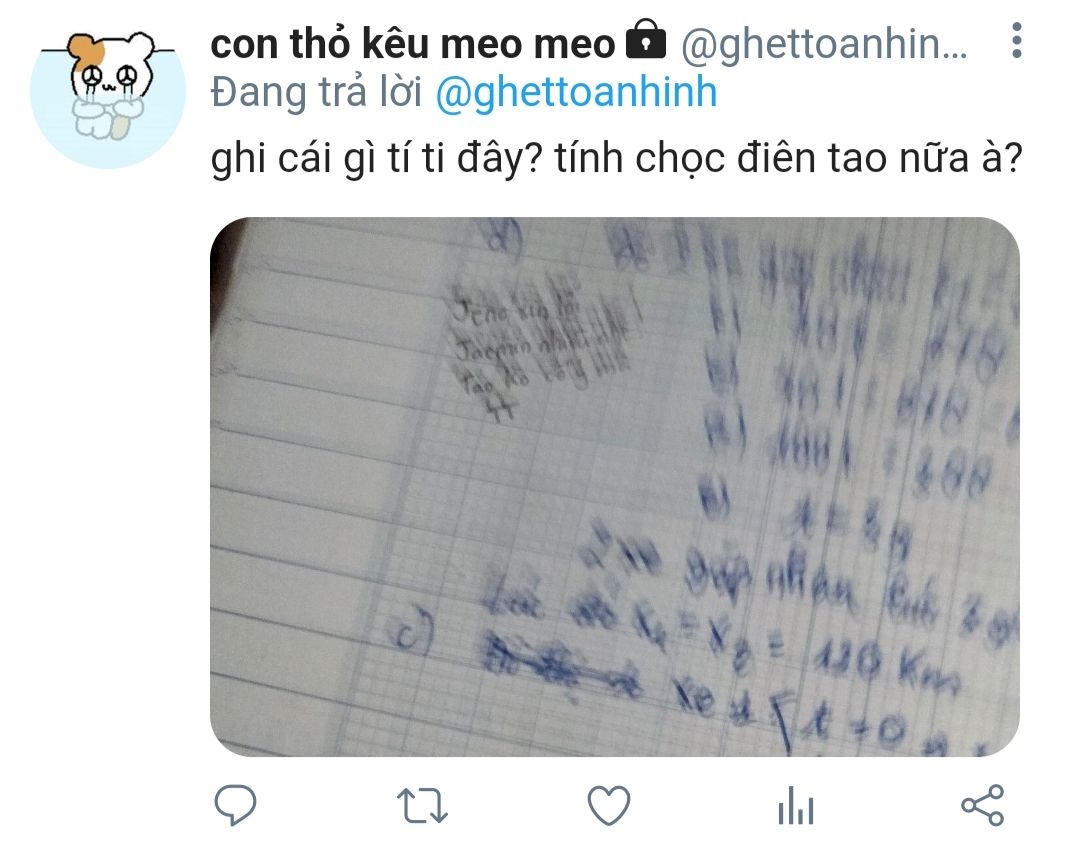Click the padlock protected-account icon
Image resolution: width=1080 pixels, height=846 pixels.
pos(645,41)
